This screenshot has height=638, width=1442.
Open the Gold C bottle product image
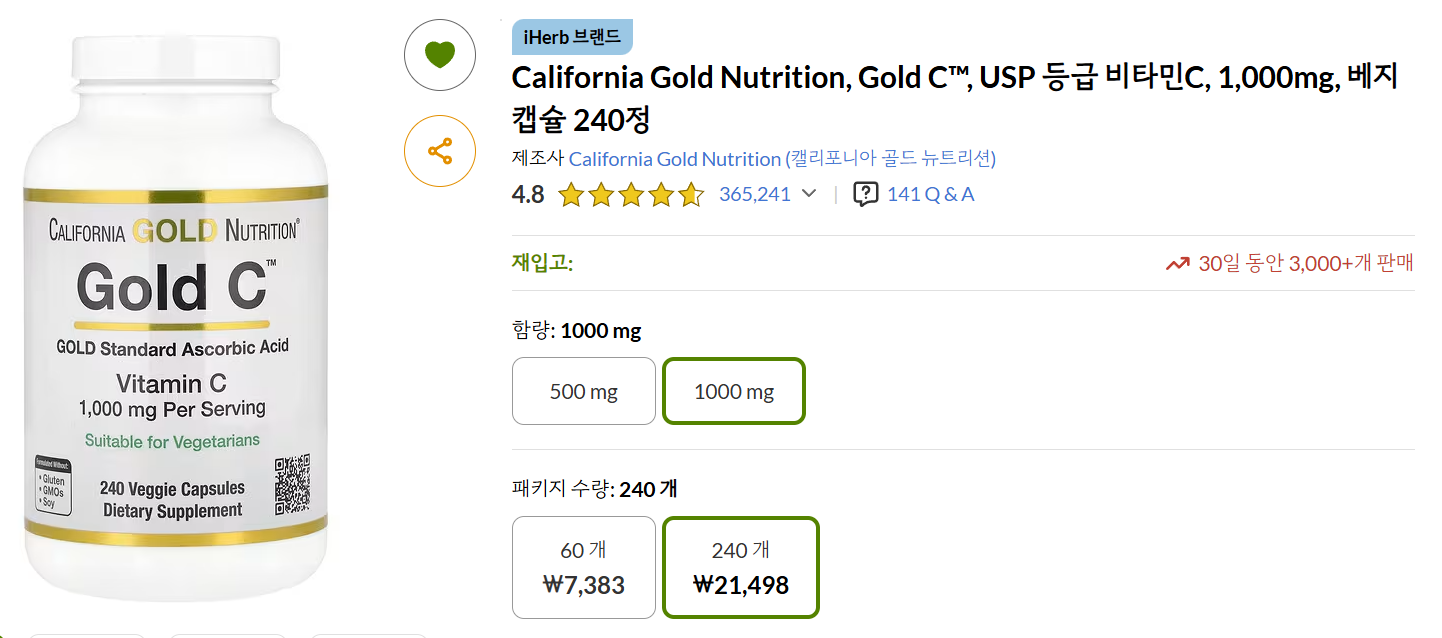(x=176, y=320)
